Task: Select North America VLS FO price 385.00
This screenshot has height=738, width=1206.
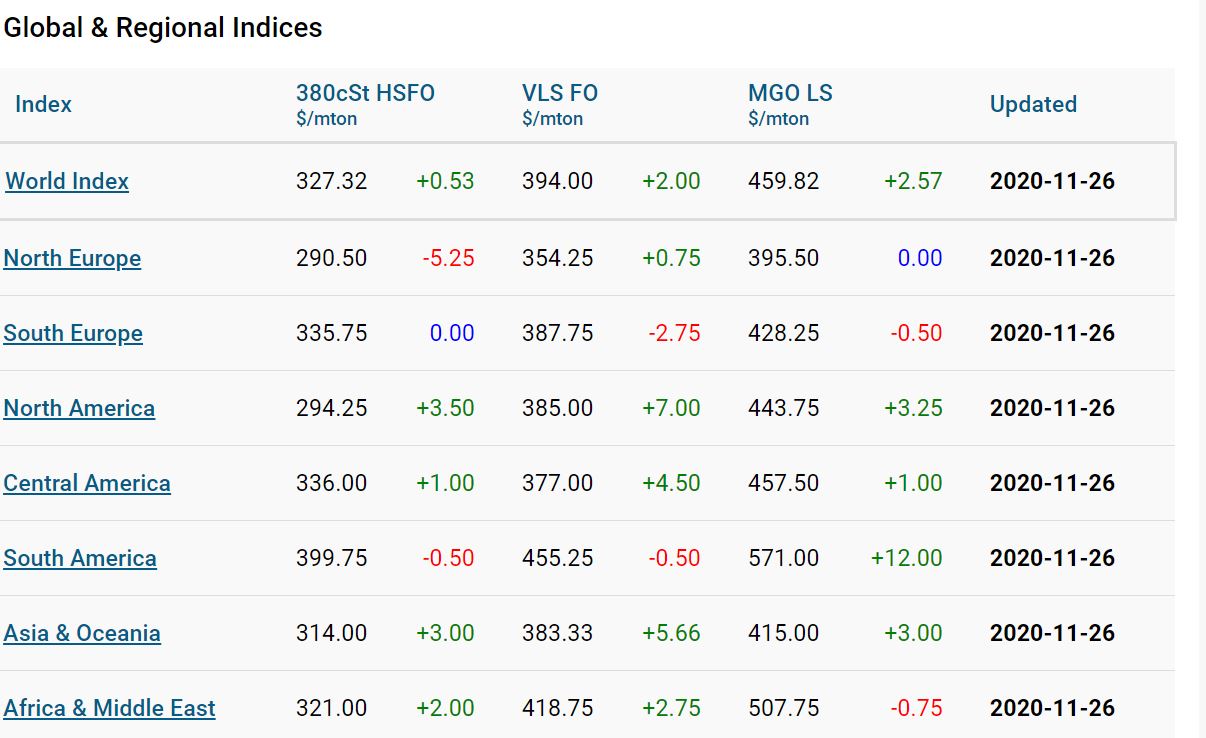Action: [x=558, y=408]
